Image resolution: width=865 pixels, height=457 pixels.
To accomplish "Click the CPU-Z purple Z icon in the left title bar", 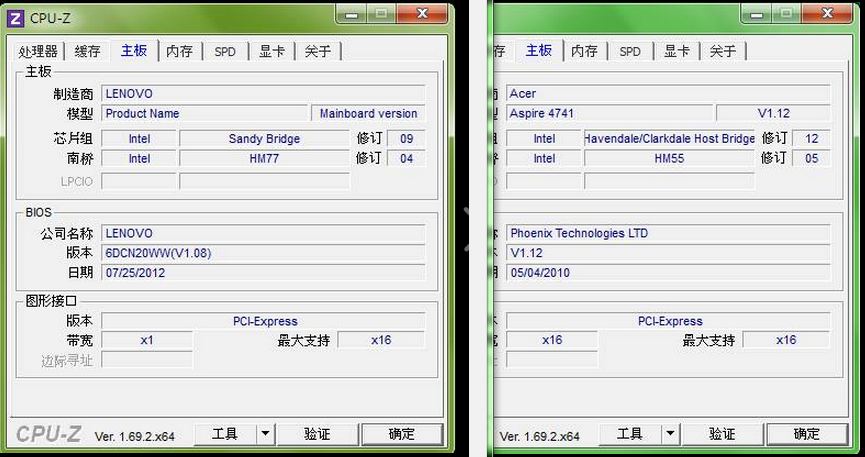I will [x=14, y=18].
